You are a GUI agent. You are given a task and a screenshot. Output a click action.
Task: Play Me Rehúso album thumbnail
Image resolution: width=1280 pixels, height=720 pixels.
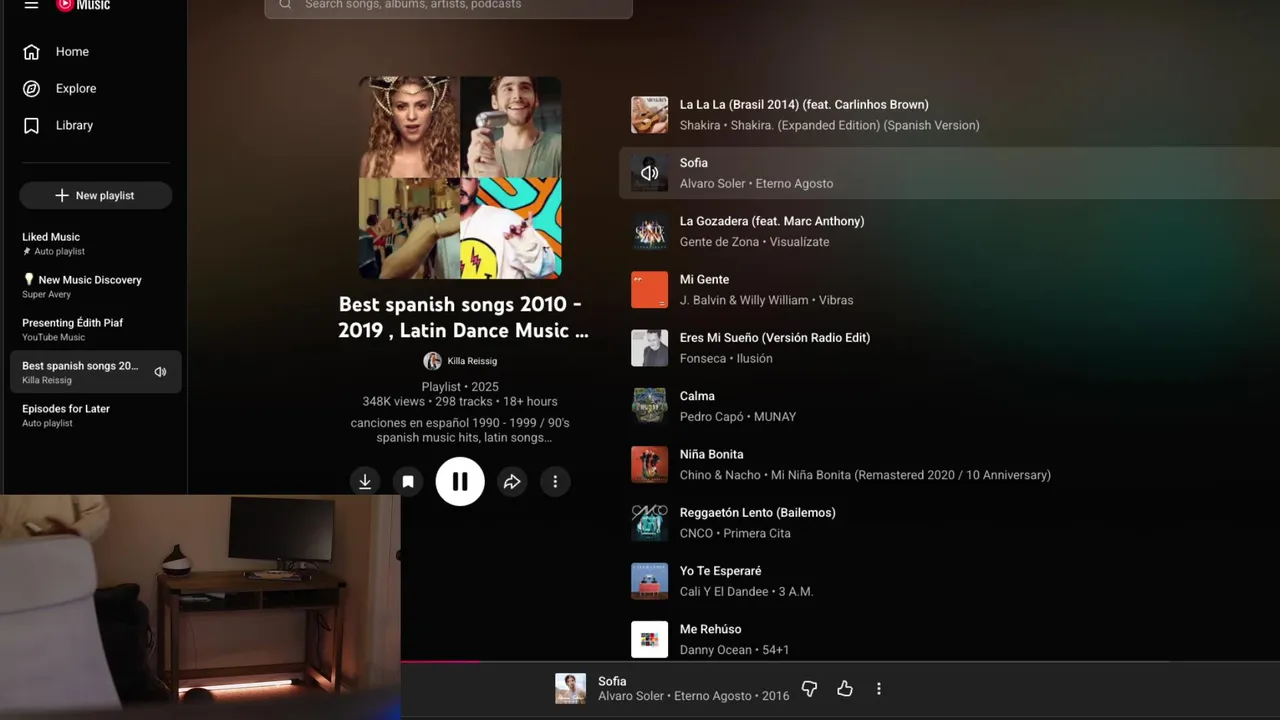pos(649,640)
